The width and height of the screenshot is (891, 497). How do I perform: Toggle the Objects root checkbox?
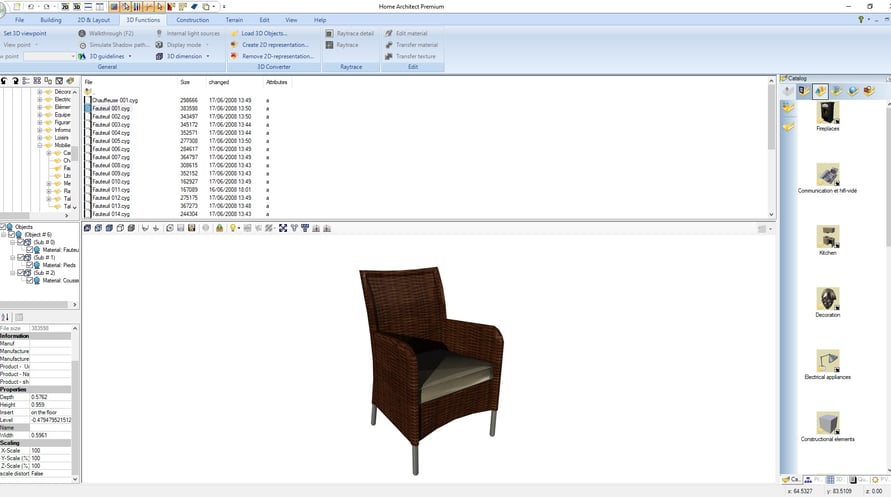3,227
